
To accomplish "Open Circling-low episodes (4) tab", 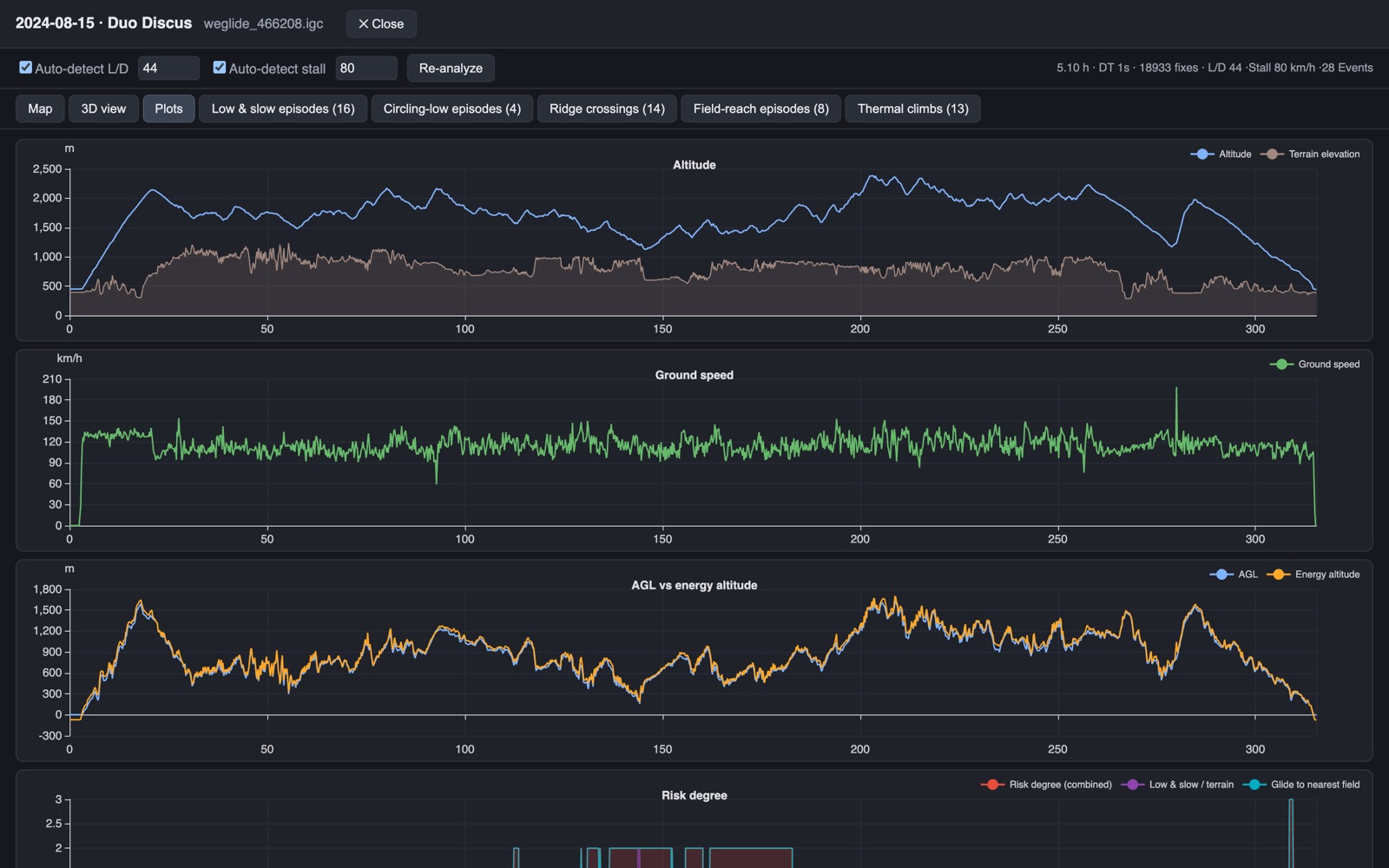I will 452,108.
